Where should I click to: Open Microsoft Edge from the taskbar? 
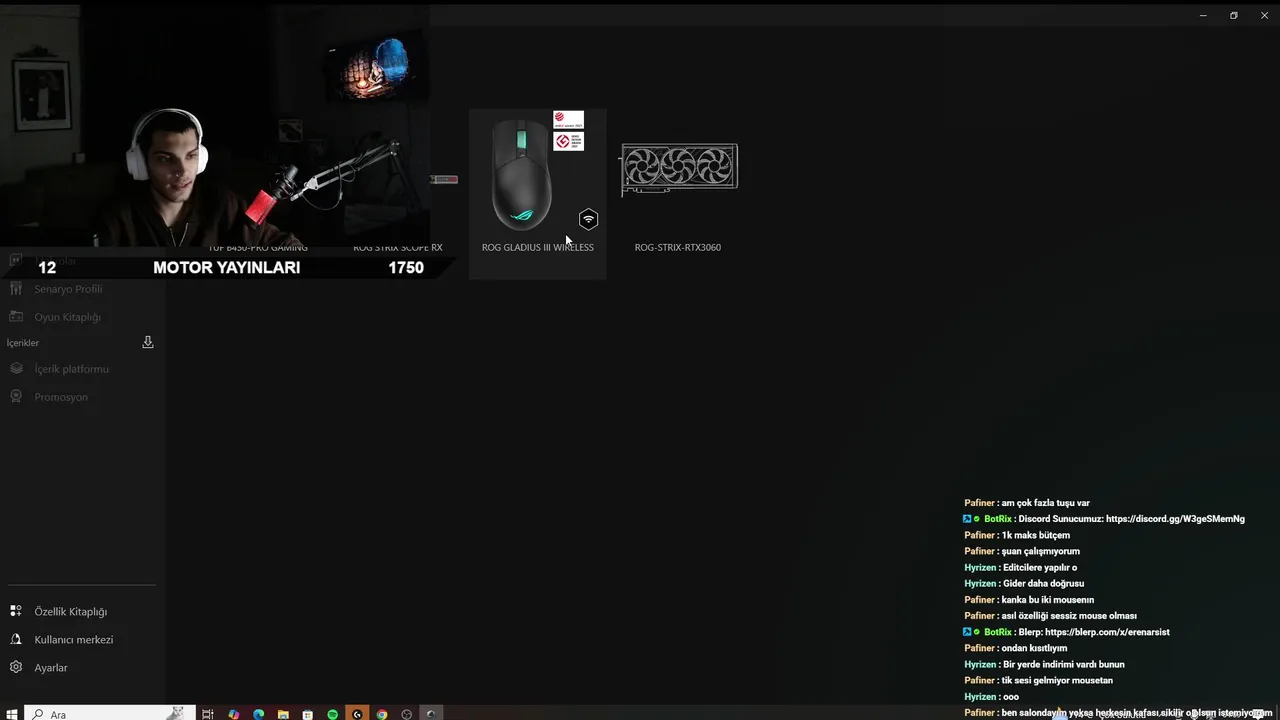(258, 714)
